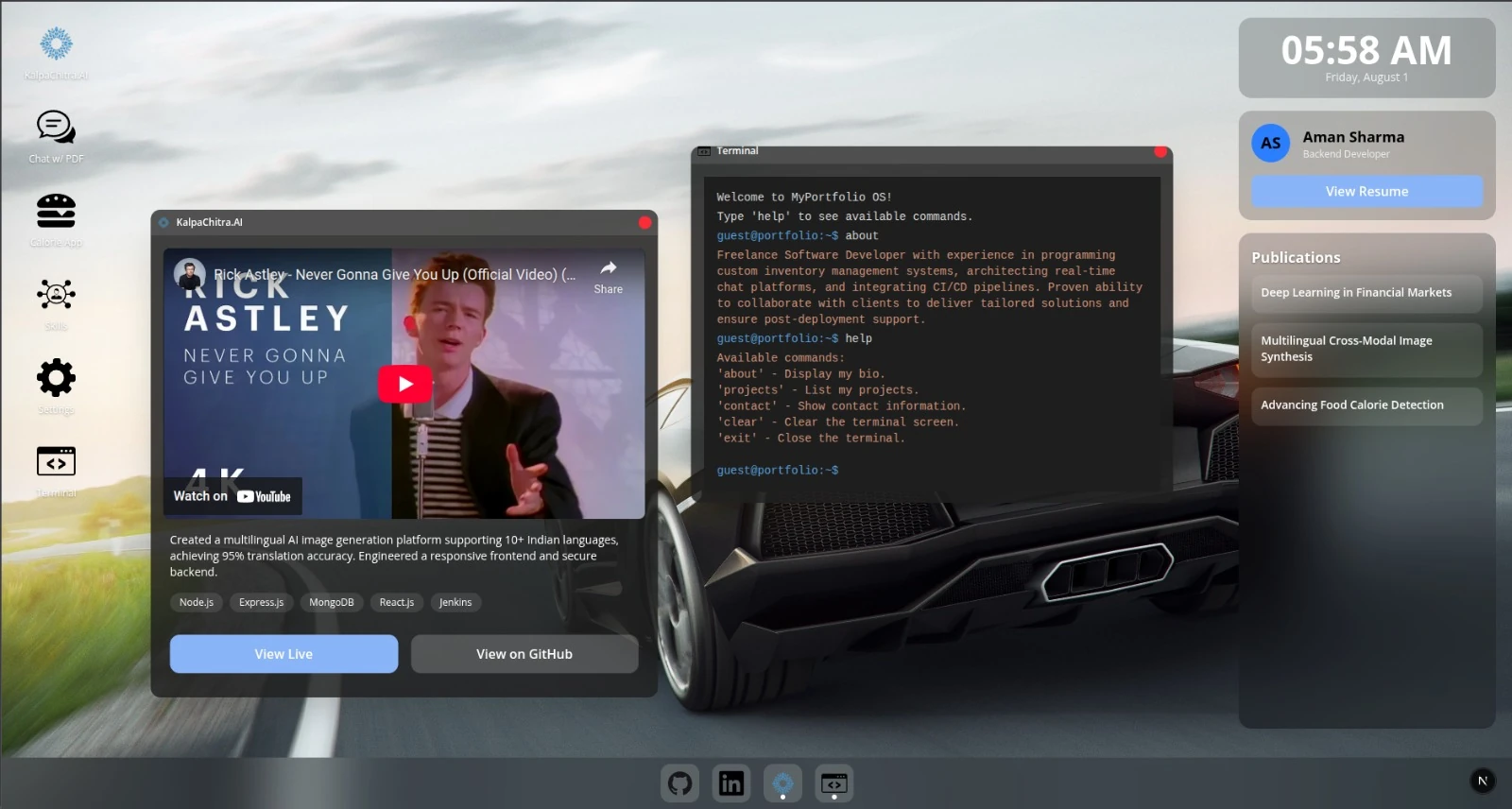The width and height of the screenshot is (1512, 809).
Task: Close the KalpaChitra.AI window
Action: click(x=644, y=223)
